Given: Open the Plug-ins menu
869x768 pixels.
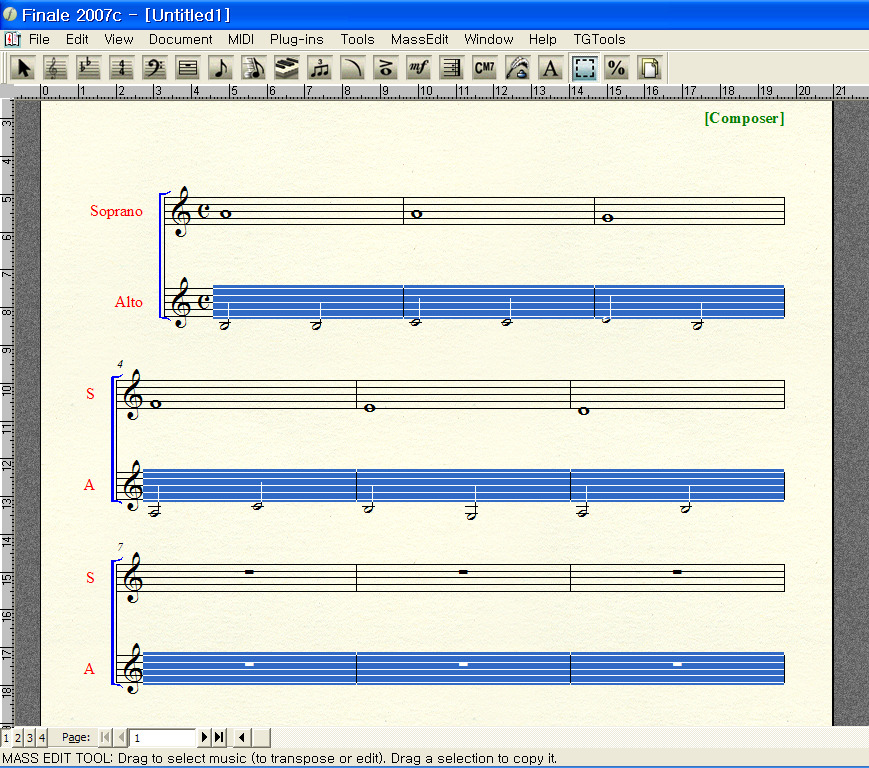Looking at the screenshot, I should click(x=297, y=39).
